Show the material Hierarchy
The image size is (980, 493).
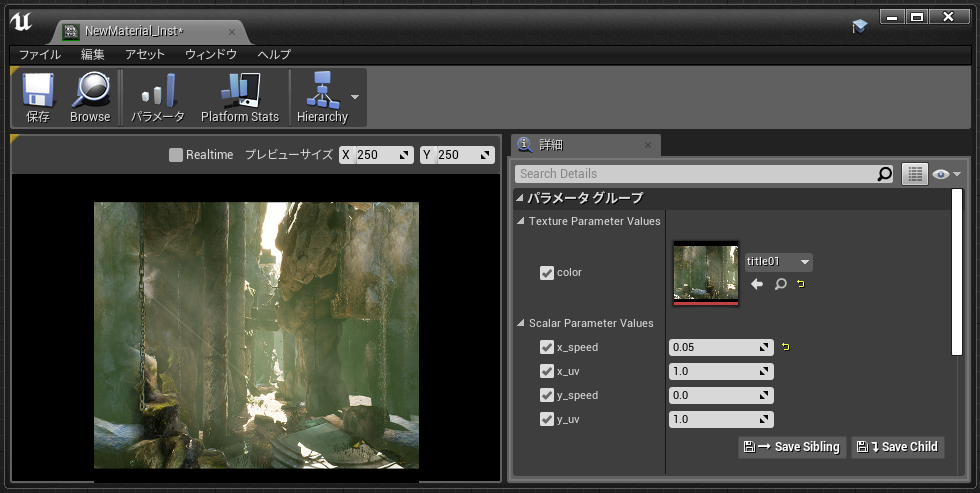pos(322,98)
